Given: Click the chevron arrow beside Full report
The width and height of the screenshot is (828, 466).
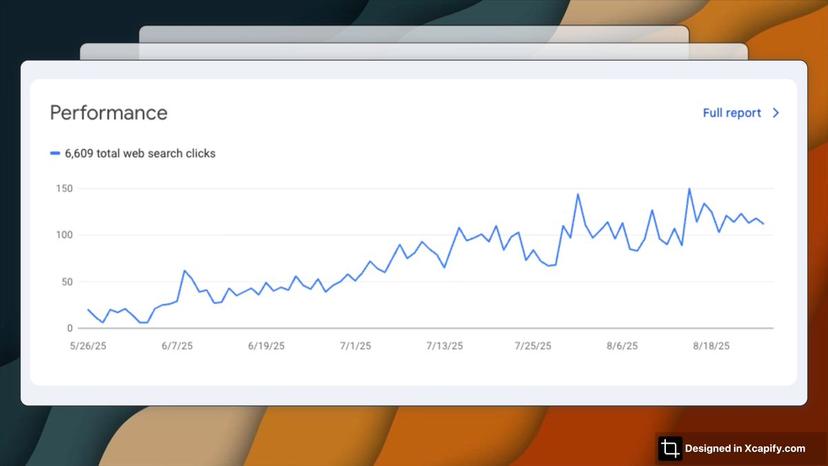Looking at the screenshot, I should tap(776, 113).
